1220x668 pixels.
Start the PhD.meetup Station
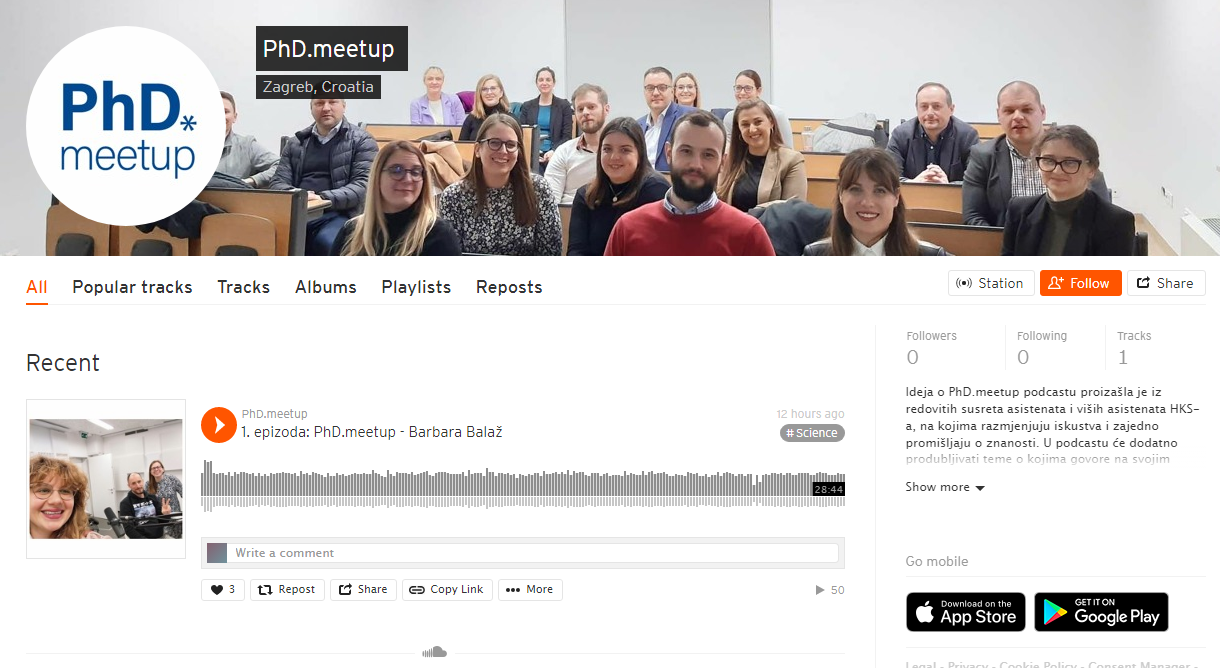pos(991,283)
